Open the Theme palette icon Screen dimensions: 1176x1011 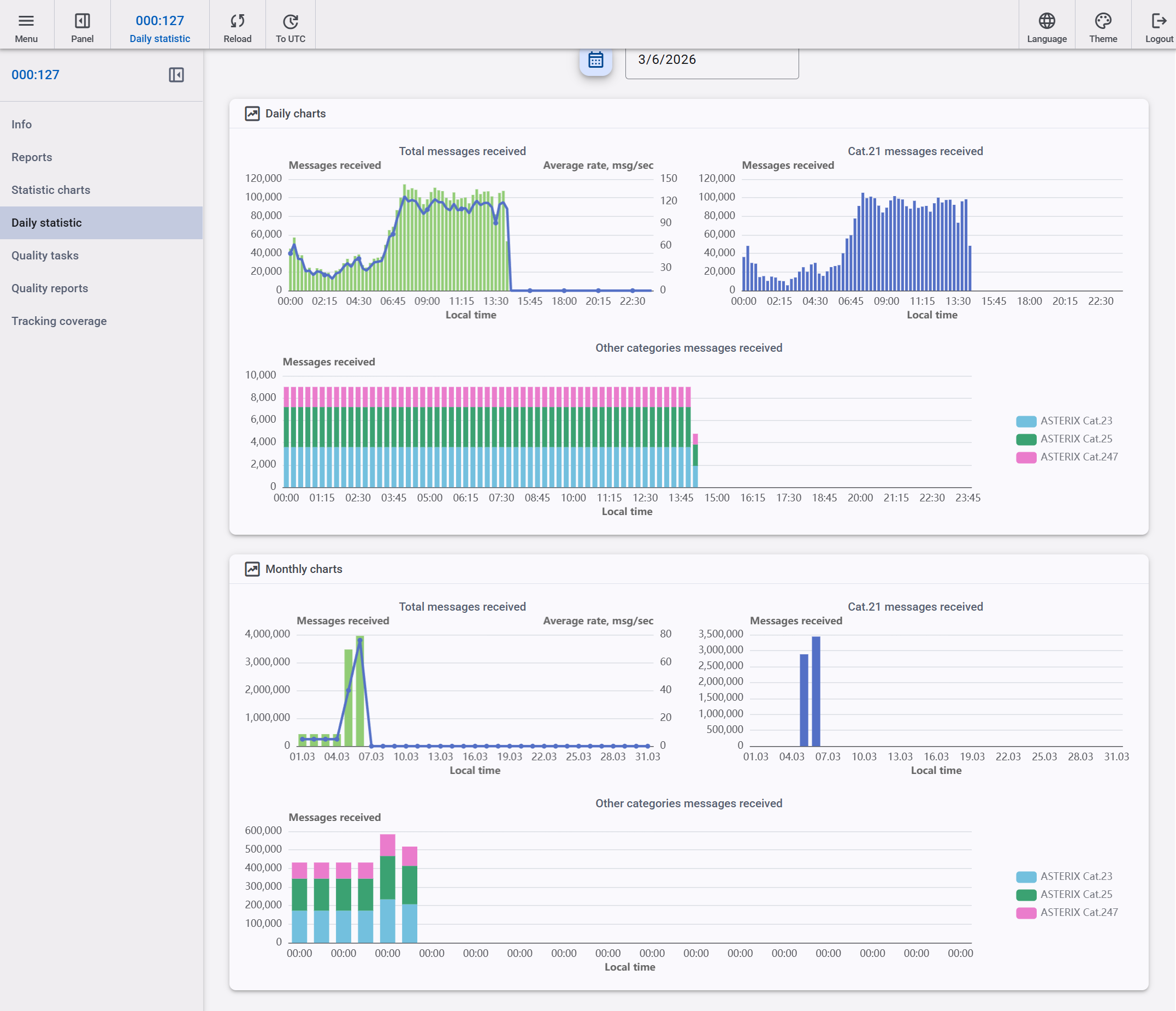[x=1102, y=21]
